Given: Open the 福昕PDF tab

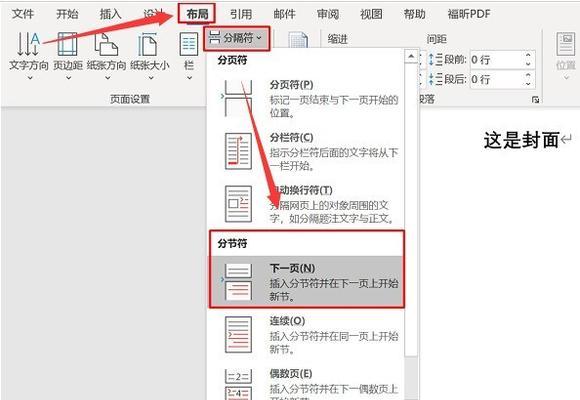Looking at the screenshot, I should [x=469, y=14].
